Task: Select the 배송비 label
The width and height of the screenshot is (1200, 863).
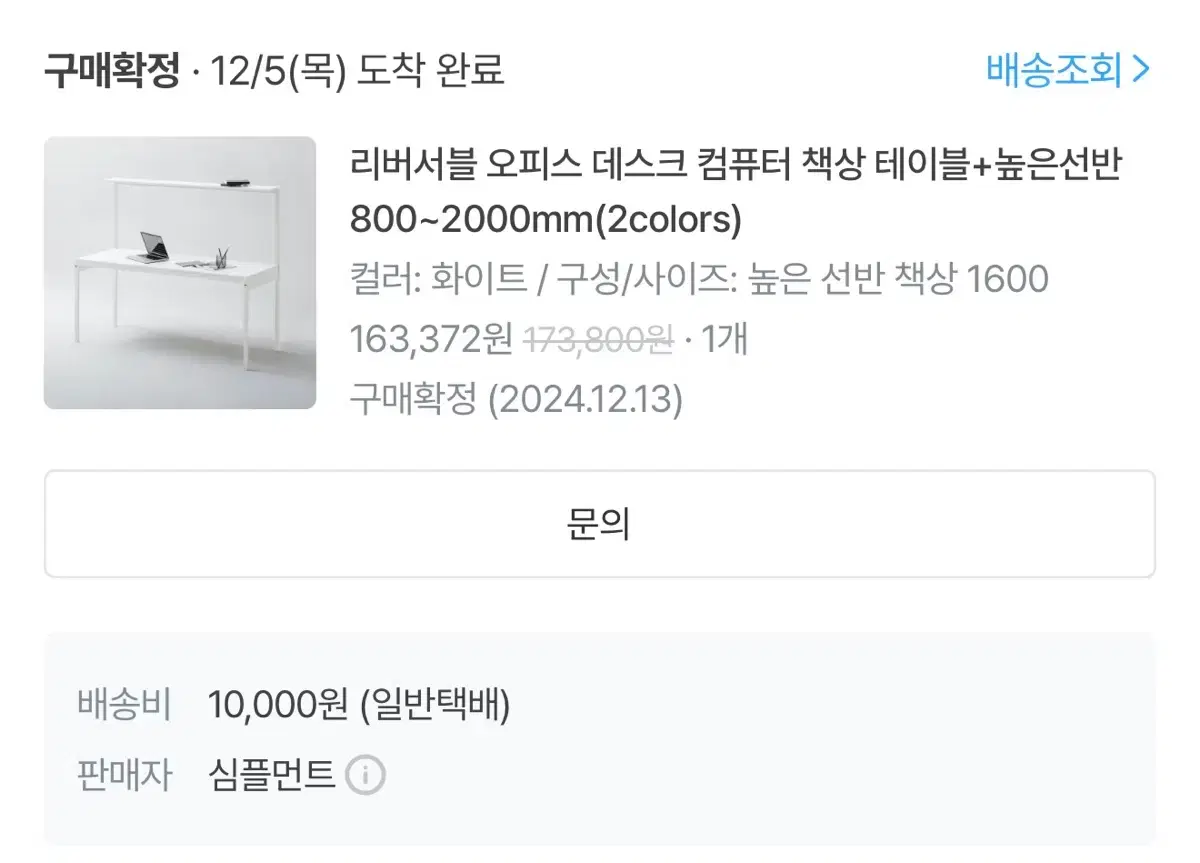Action: [x=124, y=706]
